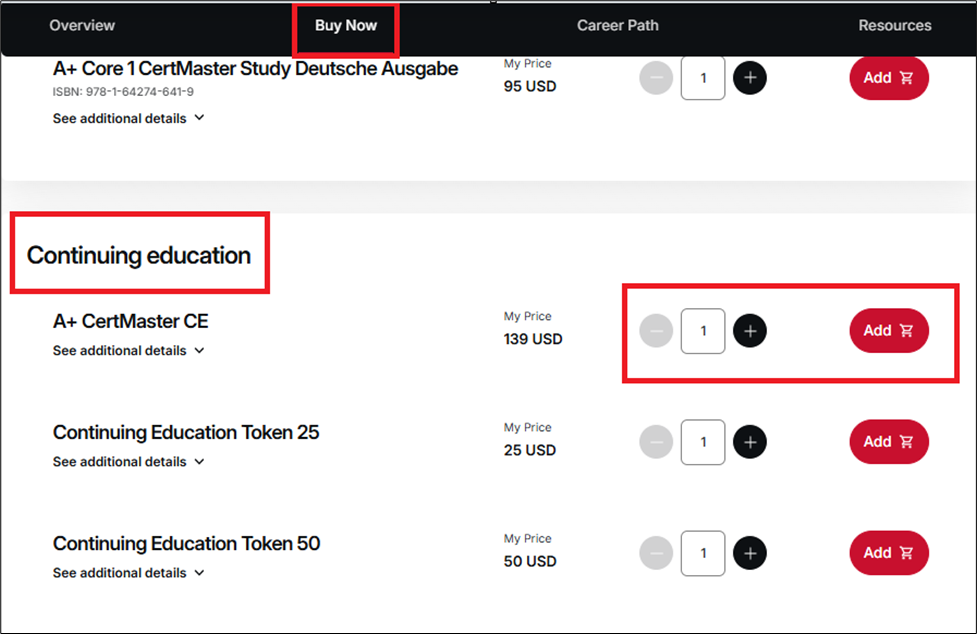Click minus icon for Continuing Education Token 25
This screenshot has height=634, width=977.
[656, 442]
